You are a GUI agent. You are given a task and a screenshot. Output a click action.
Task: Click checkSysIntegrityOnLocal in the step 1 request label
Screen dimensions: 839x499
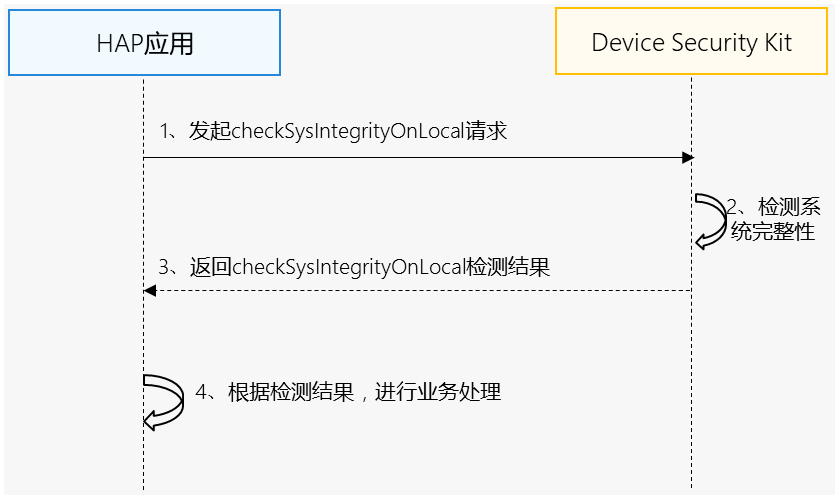tap(348, 132)
